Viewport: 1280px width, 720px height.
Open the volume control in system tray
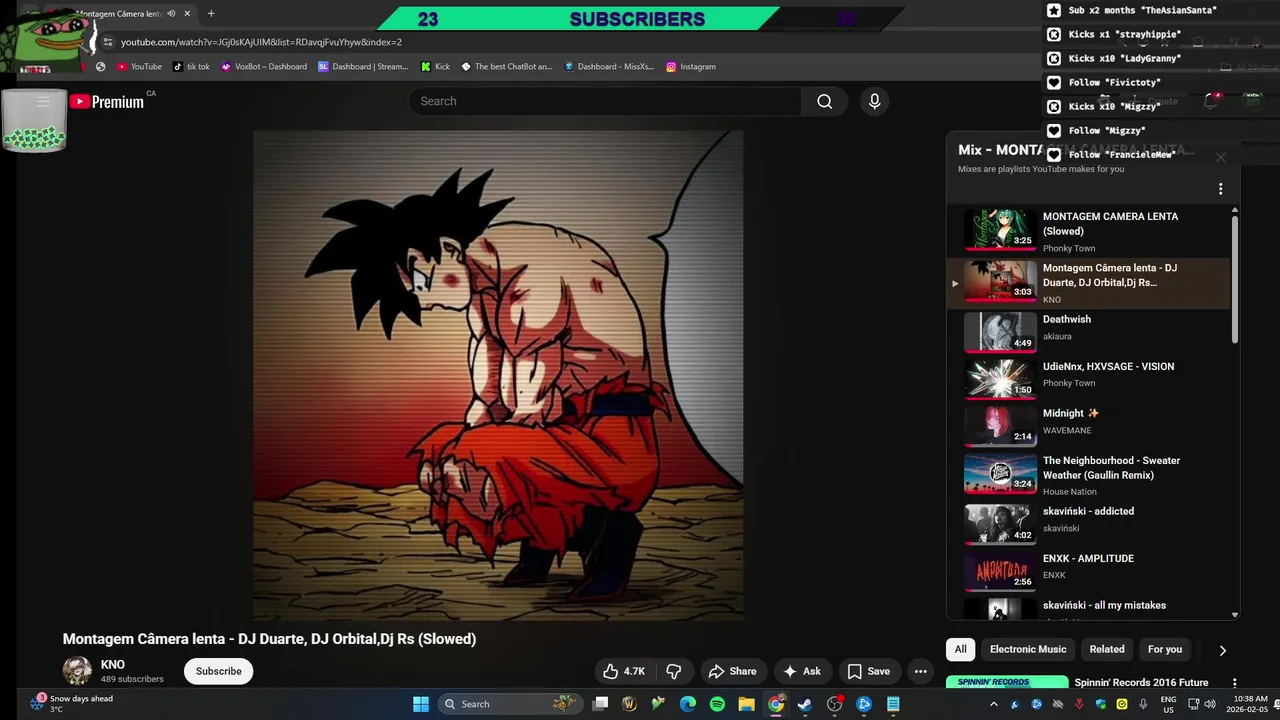1210,704
